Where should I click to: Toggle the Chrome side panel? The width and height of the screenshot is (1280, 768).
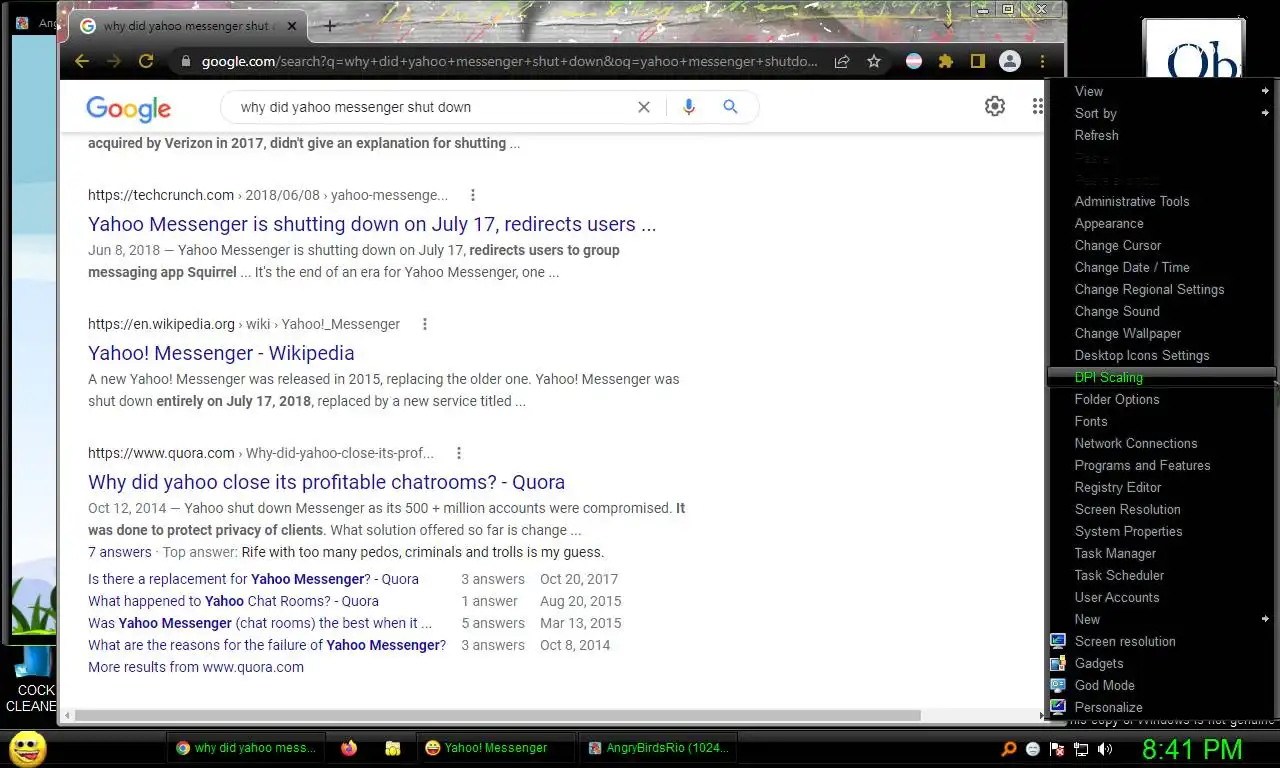pyautogui.click(x=978, y=61)
